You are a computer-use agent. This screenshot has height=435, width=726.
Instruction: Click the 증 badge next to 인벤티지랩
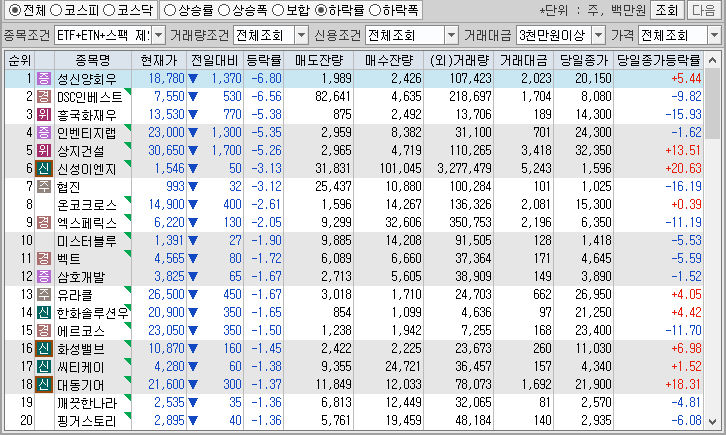(44, 133)
